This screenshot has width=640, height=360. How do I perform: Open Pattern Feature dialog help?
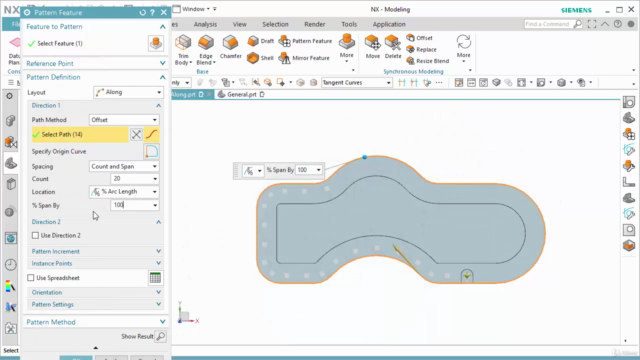[152, 13]
